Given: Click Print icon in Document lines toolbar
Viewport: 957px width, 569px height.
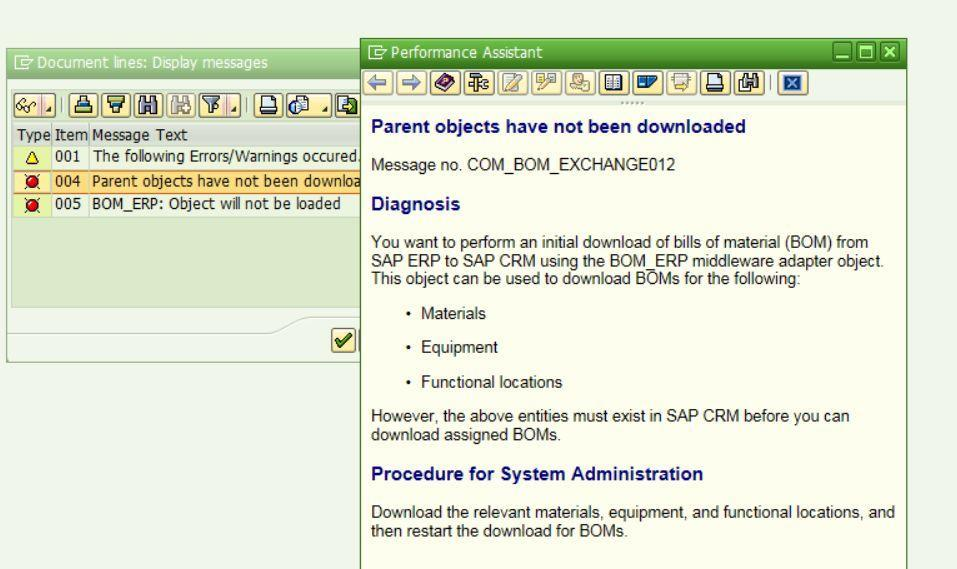Looking at the screenshot, I should point(268,106).
